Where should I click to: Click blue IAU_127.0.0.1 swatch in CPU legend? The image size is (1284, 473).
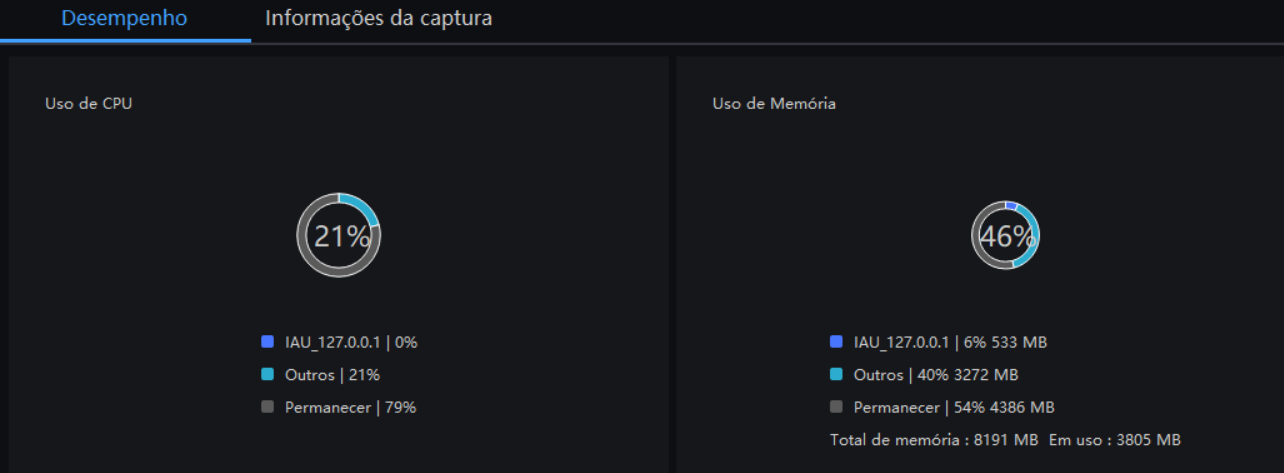point(267,342)
